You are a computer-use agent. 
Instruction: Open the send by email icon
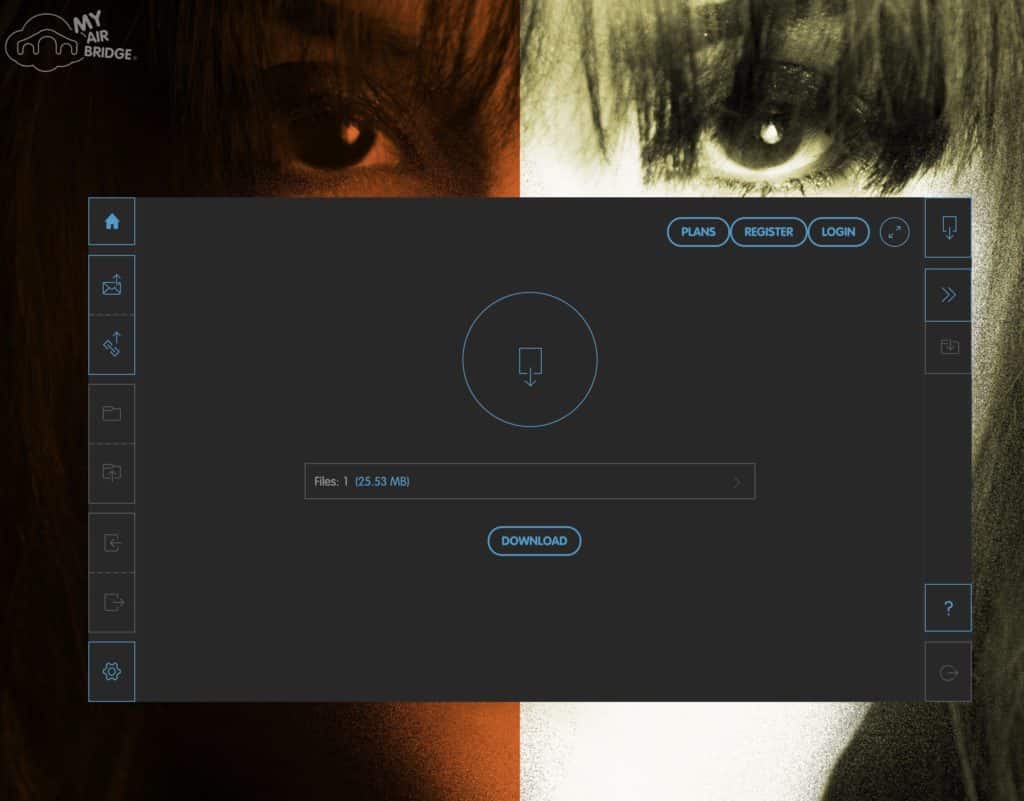(112, 285)
